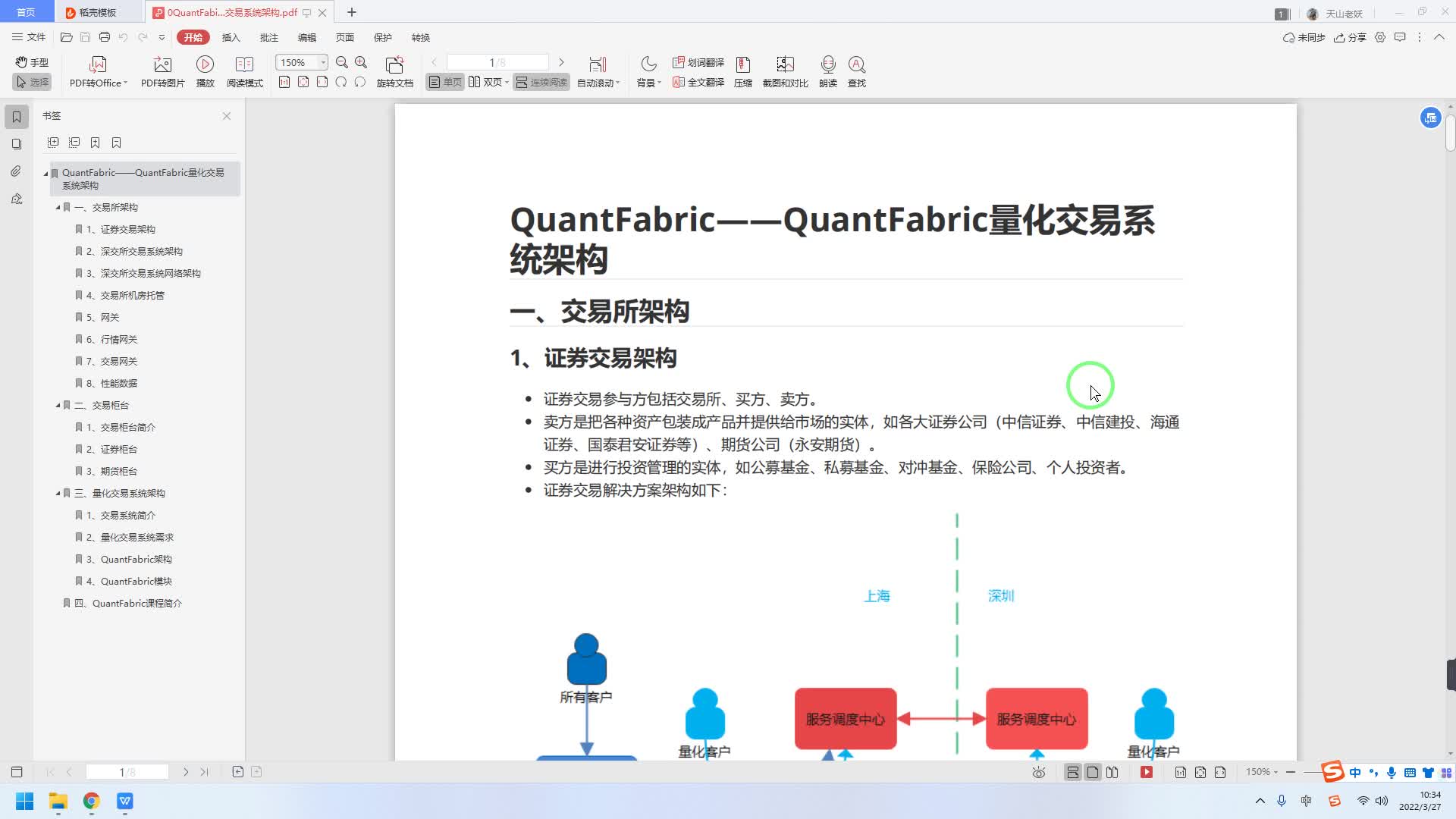Open the 截图和对比 screenshot tool

tap(785, 64)
